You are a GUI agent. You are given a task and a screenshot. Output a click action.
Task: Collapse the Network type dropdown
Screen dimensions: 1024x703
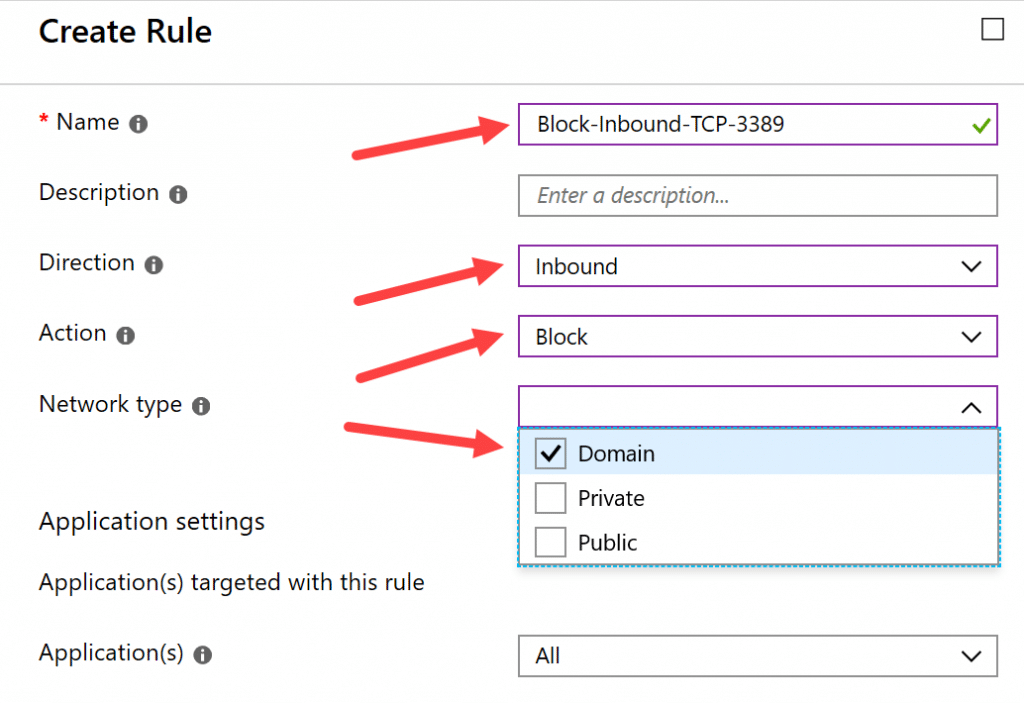pos(969,407)
